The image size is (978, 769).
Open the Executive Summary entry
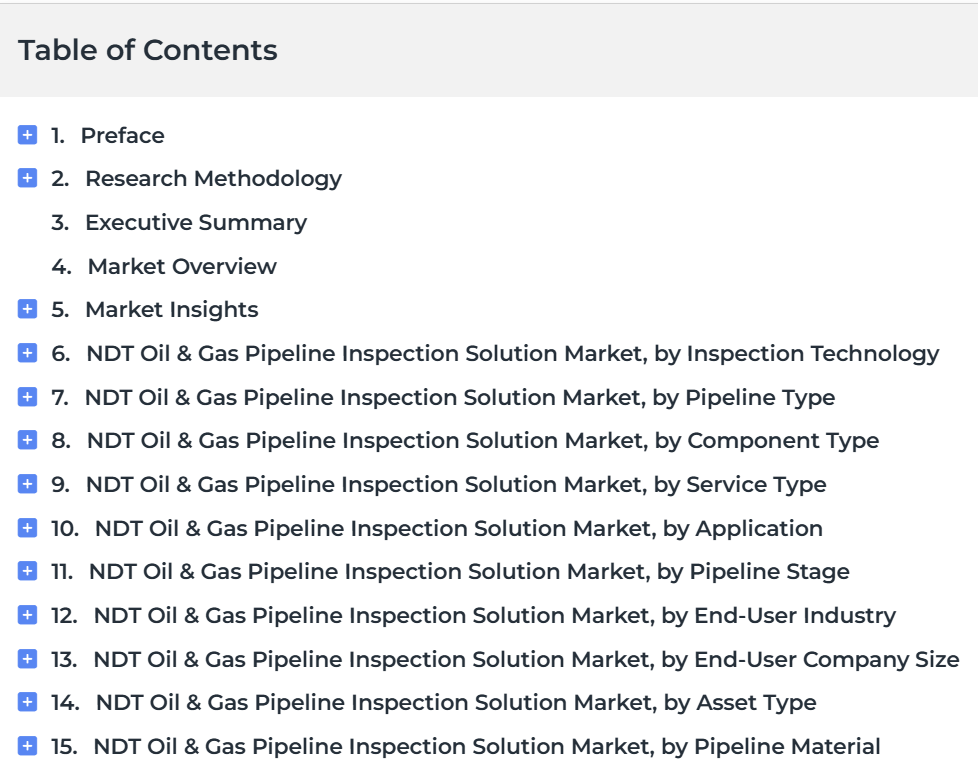(x=196, y=223)
